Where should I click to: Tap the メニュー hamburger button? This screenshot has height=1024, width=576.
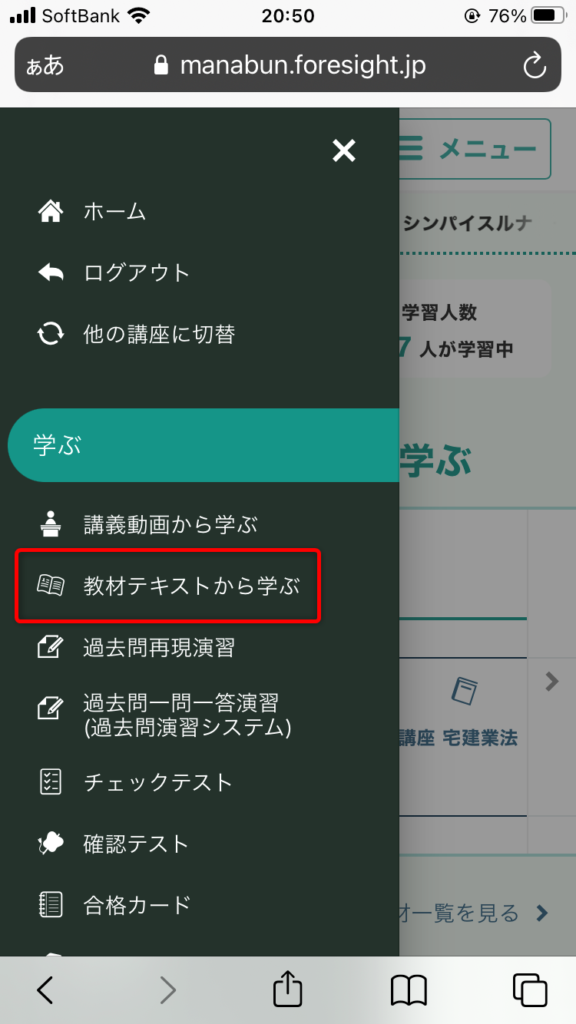(474, 149)
